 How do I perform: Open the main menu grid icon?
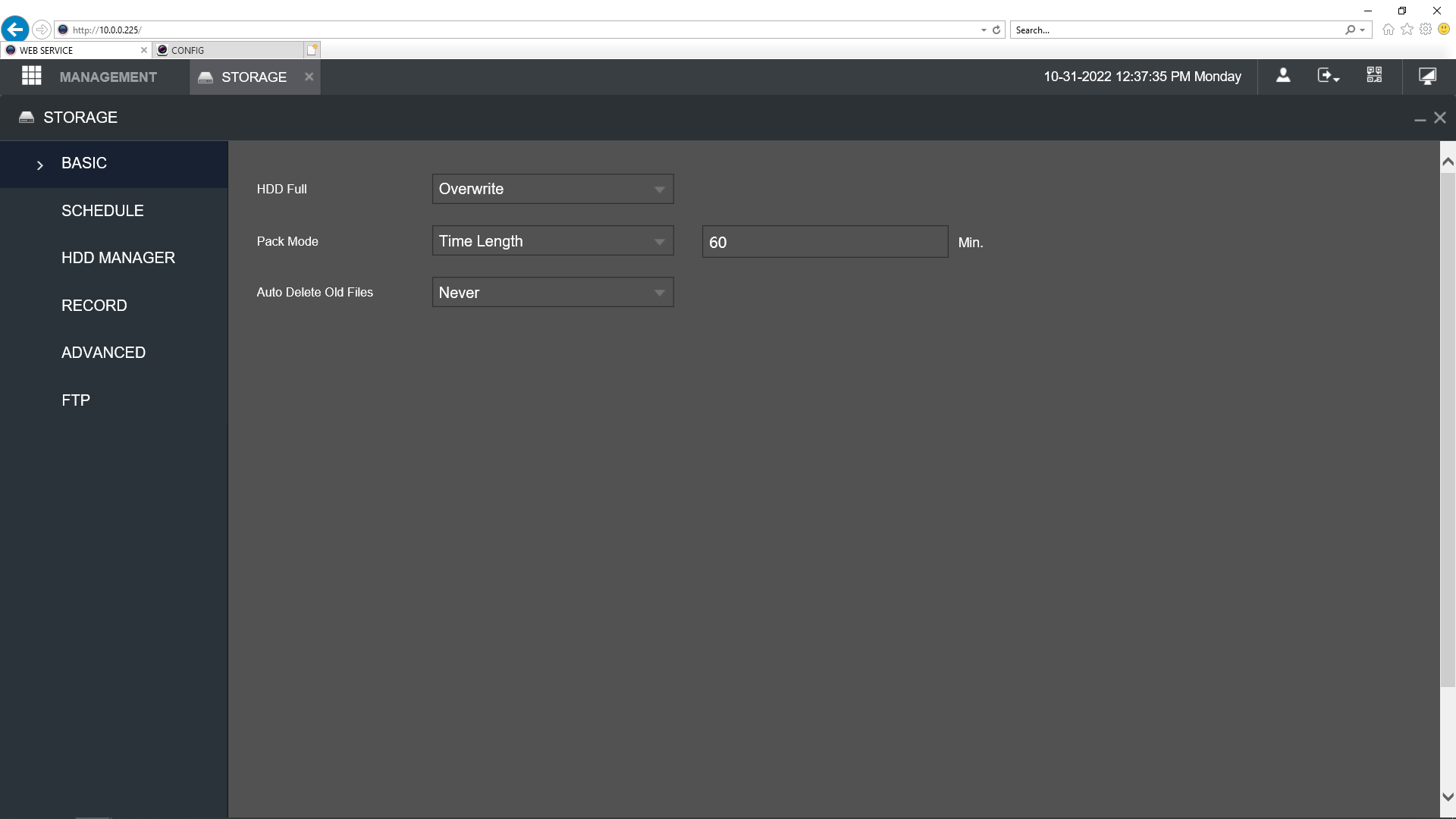tap(31, 76)
